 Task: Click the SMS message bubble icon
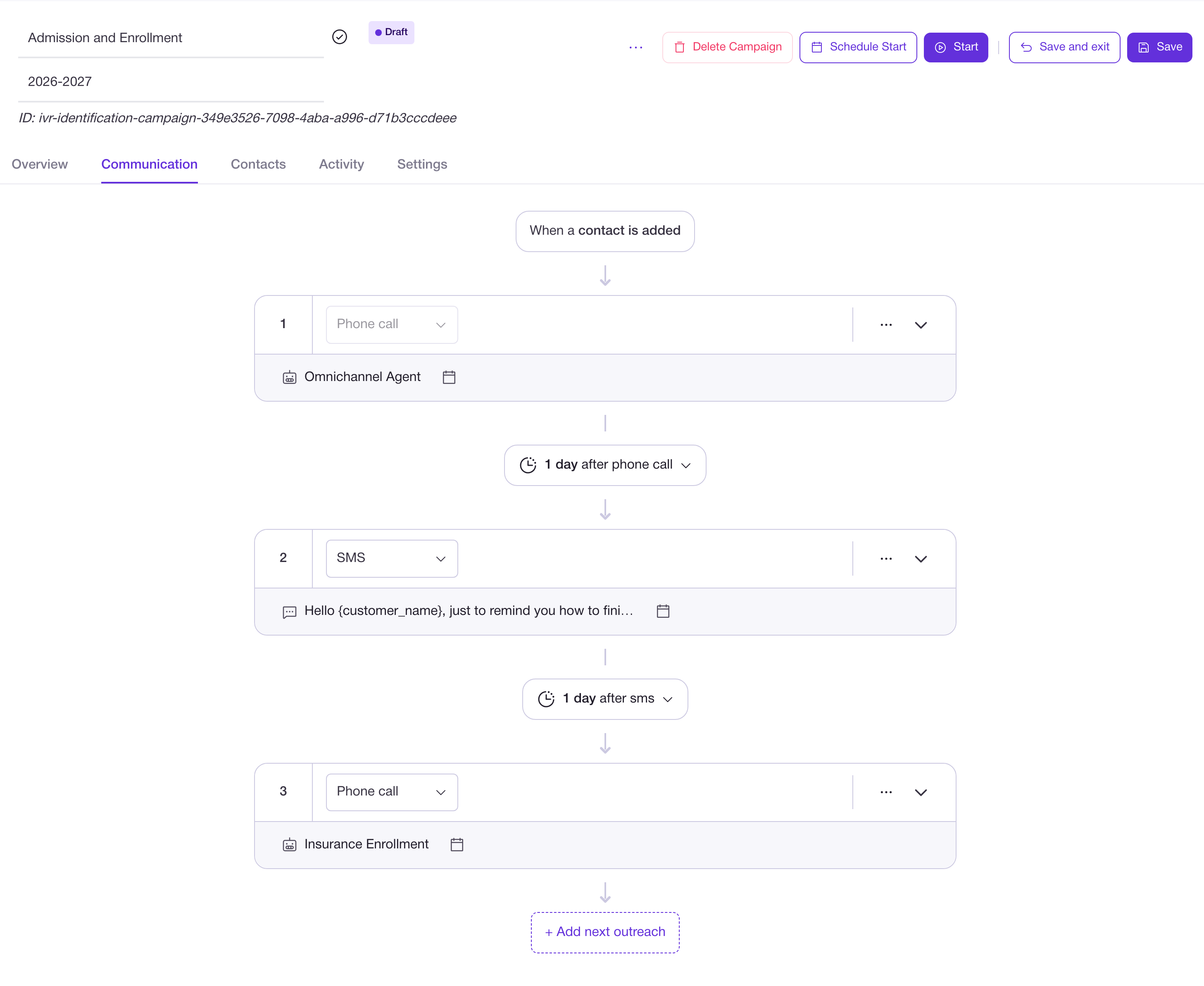(x=290, y=611)
